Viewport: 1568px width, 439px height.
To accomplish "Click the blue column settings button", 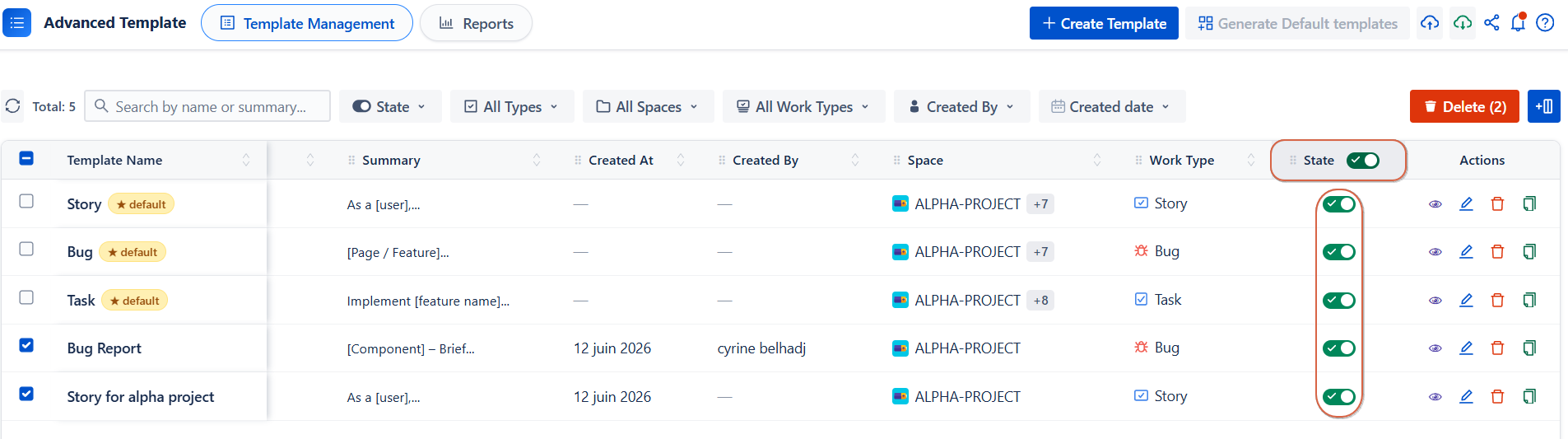I will tap(1544, 106).
